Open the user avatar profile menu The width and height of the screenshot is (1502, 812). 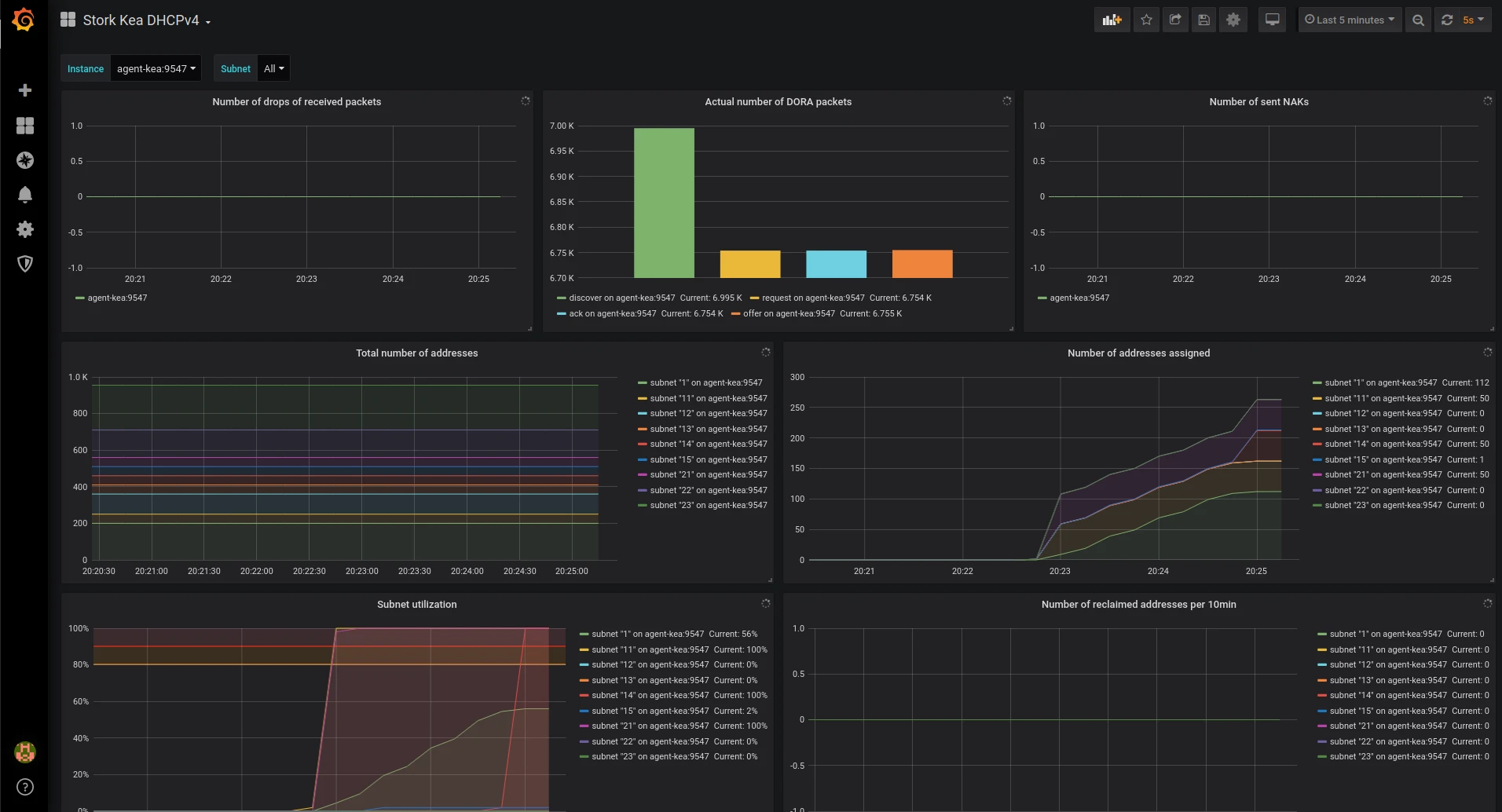[x=25, y=752]
